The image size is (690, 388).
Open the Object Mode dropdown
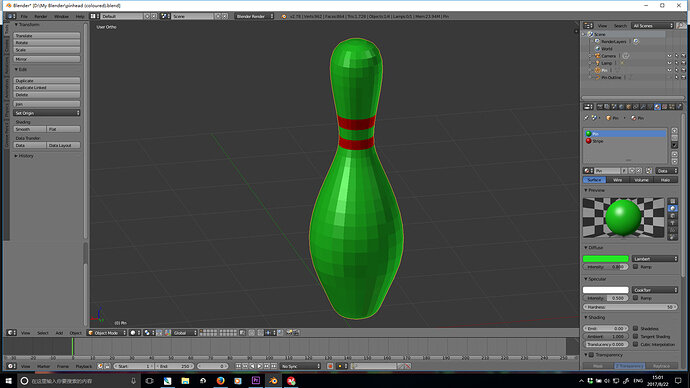coord(107,333)
